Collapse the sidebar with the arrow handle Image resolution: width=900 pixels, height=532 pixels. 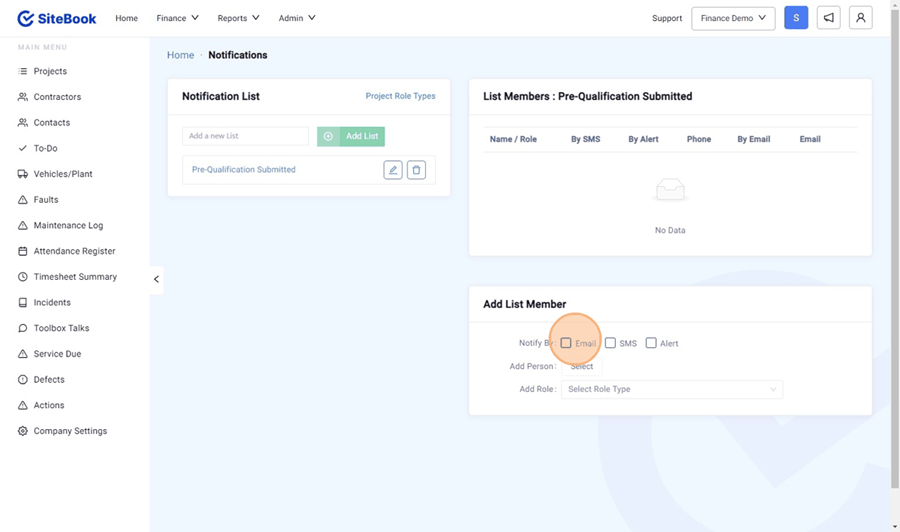tap(156, 279)
